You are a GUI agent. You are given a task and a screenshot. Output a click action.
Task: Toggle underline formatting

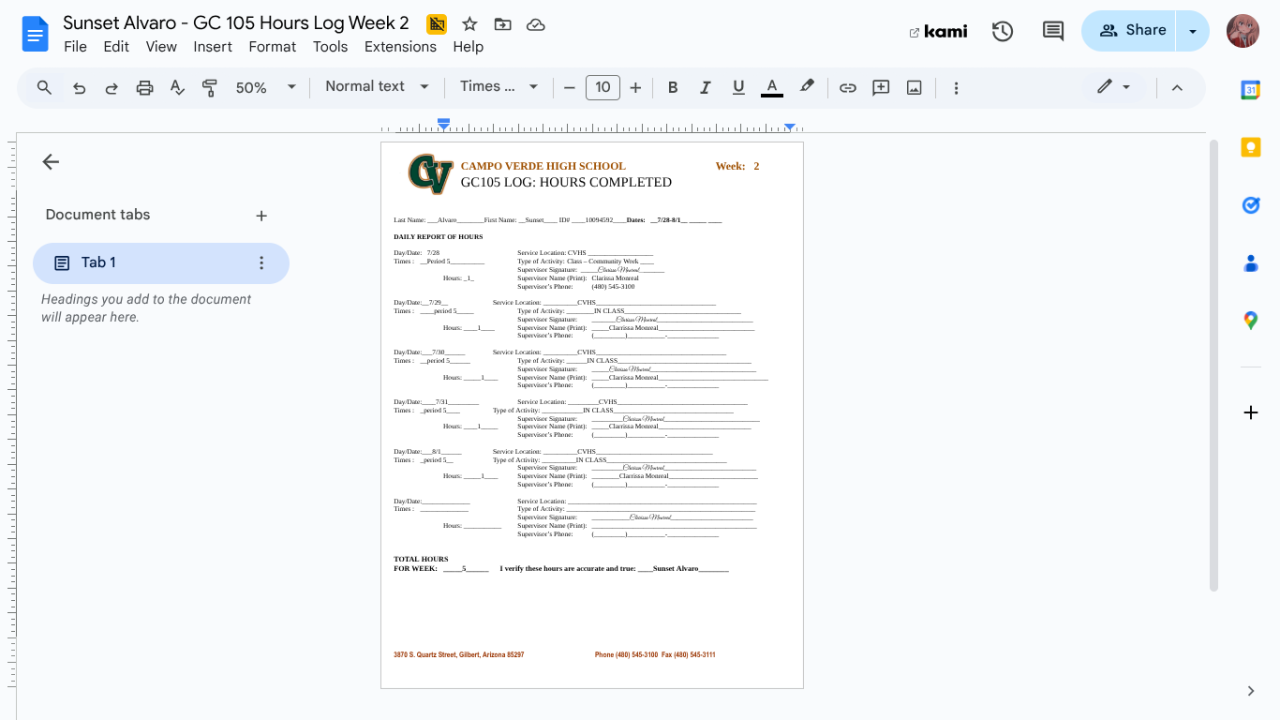(738, 88)
